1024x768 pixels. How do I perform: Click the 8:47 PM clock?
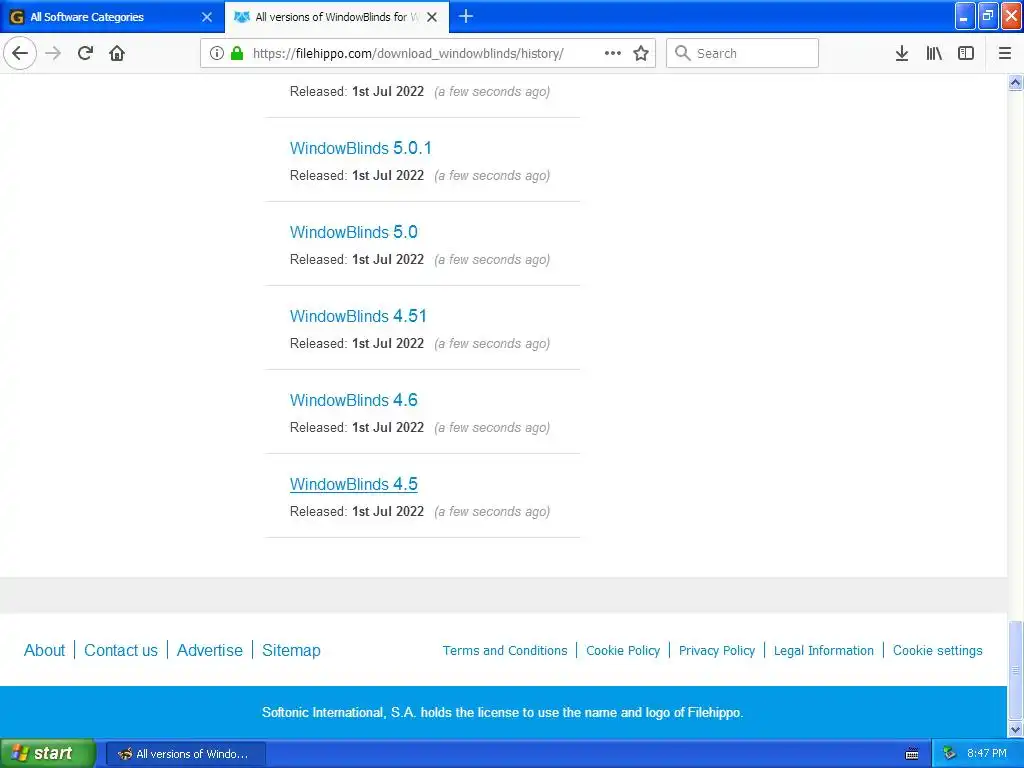click(x=987, y=754)
